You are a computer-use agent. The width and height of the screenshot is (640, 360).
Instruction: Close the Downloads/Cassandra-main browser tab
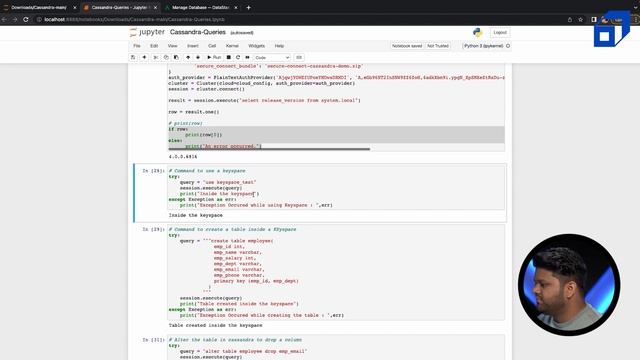coord(74,7)
